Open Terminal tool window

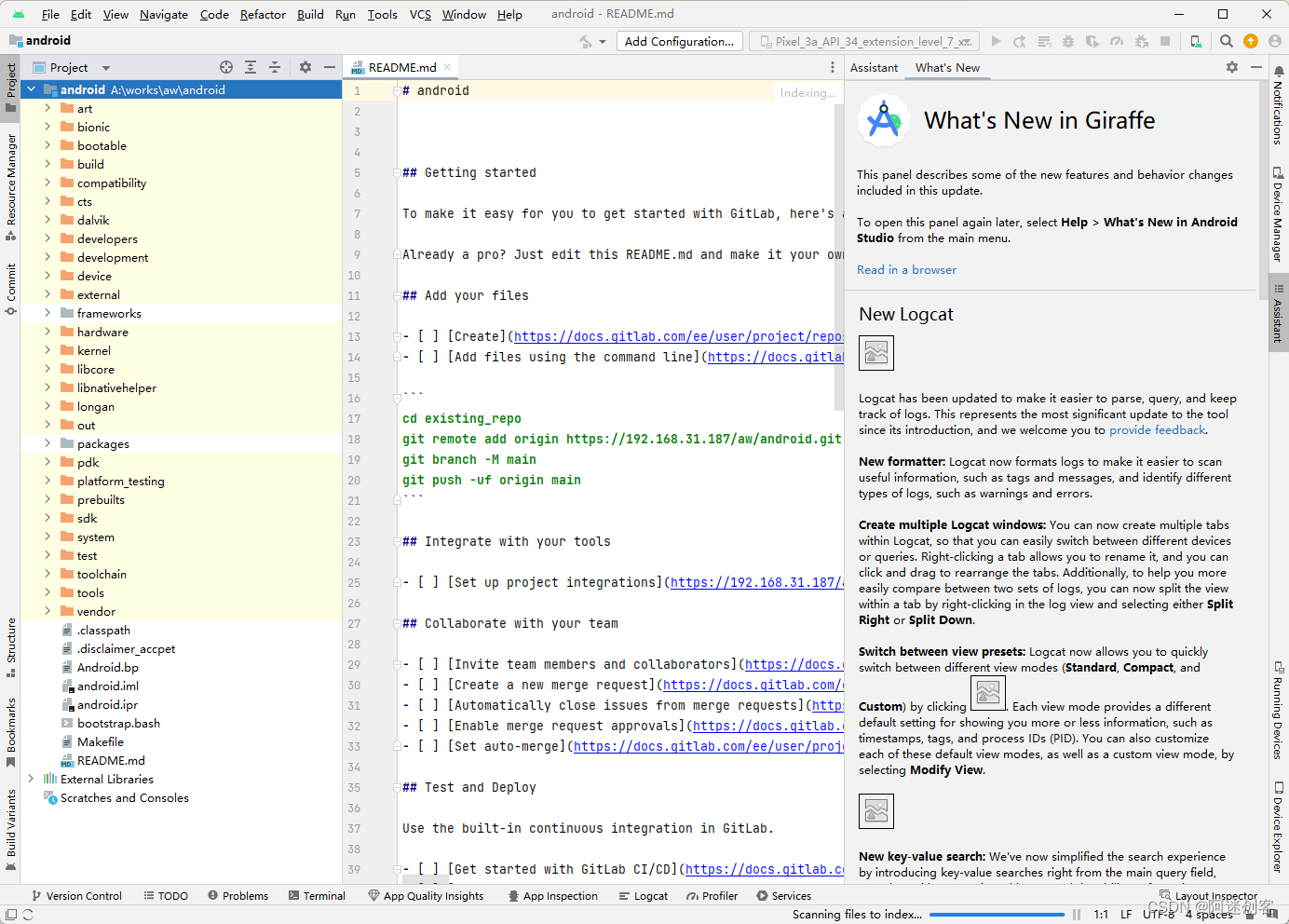(x=317, y=895)
